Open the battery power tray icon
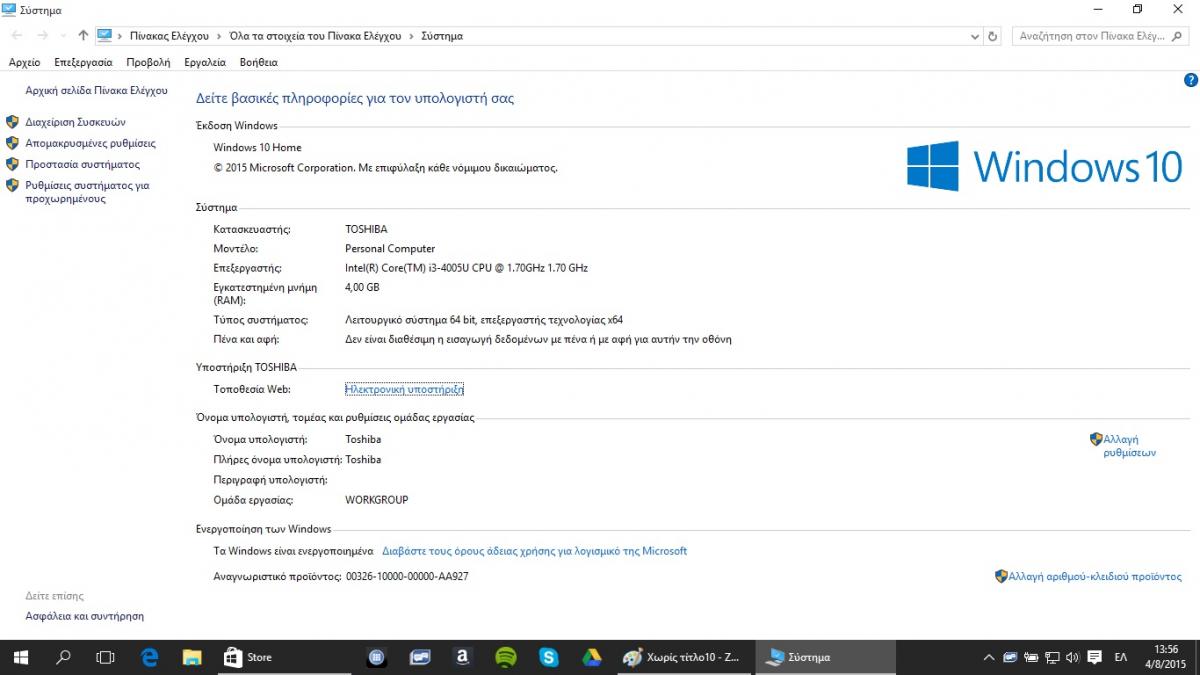This screenshot has height=675, width=1200. tap(1031, 657)
